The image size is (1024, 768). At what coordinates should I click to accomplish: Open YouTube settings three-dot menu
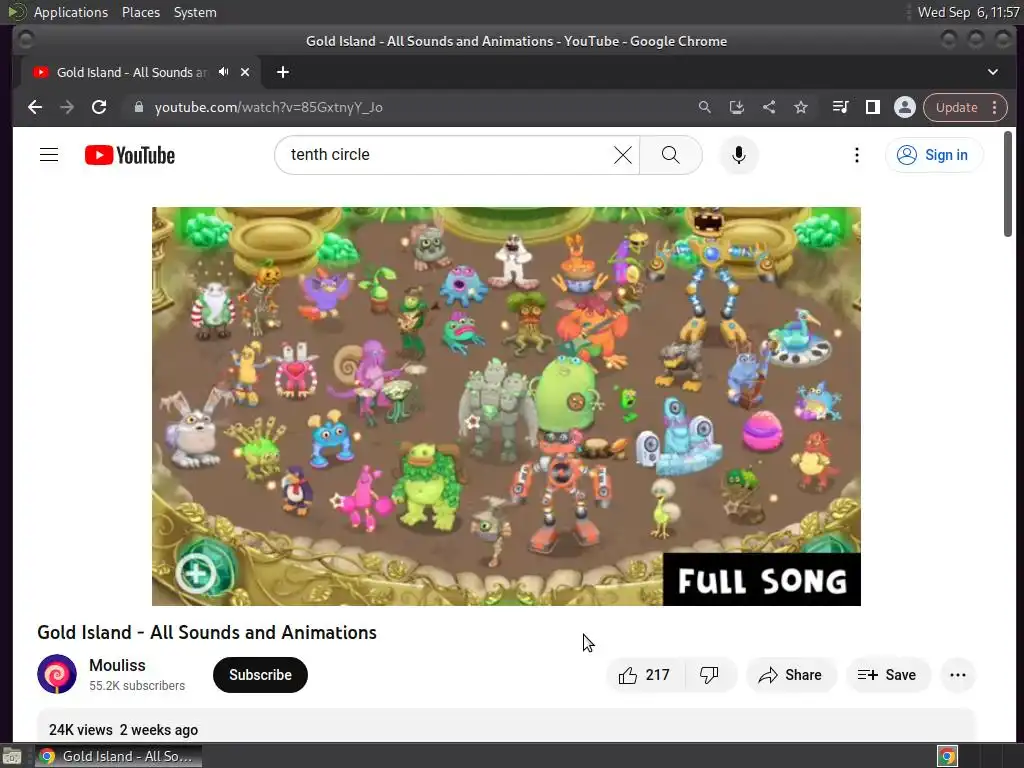pyautogui.click(x=857, y=155)
